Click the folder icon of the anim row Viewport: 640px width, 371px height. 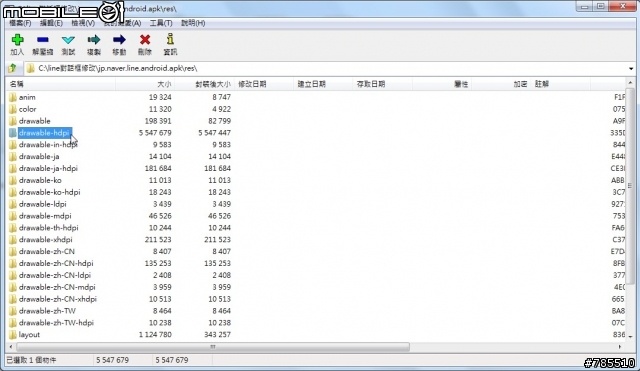coord(13,97)
